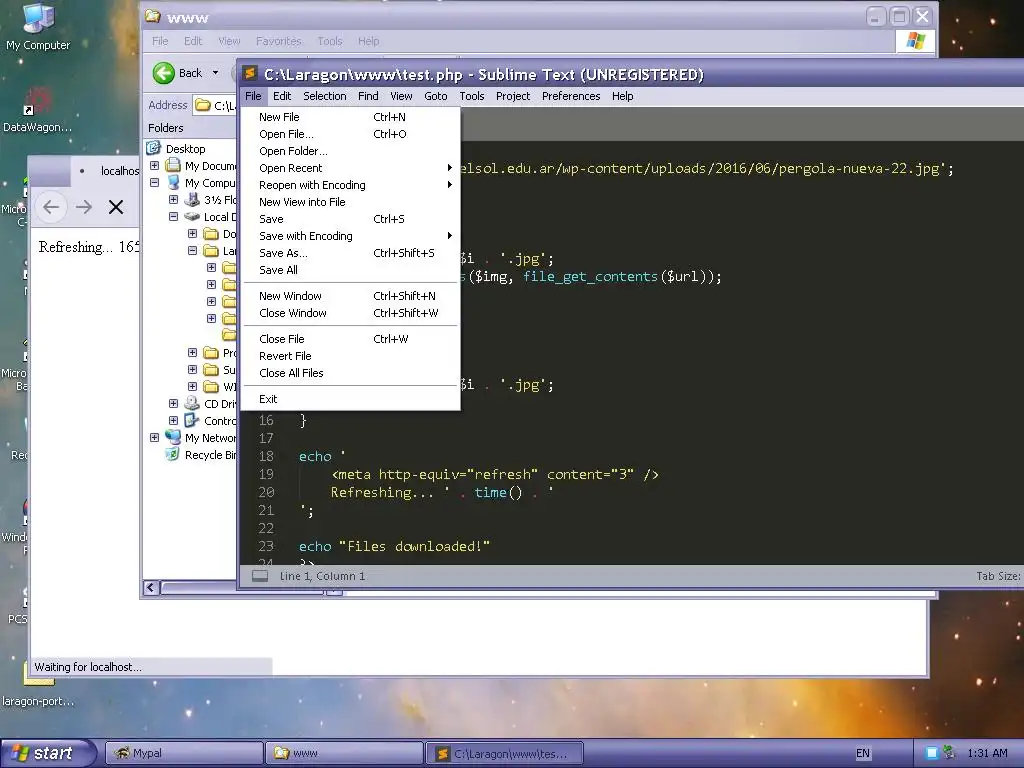
Task: Expand Open Recent submenu
Action: click(350, 168)
